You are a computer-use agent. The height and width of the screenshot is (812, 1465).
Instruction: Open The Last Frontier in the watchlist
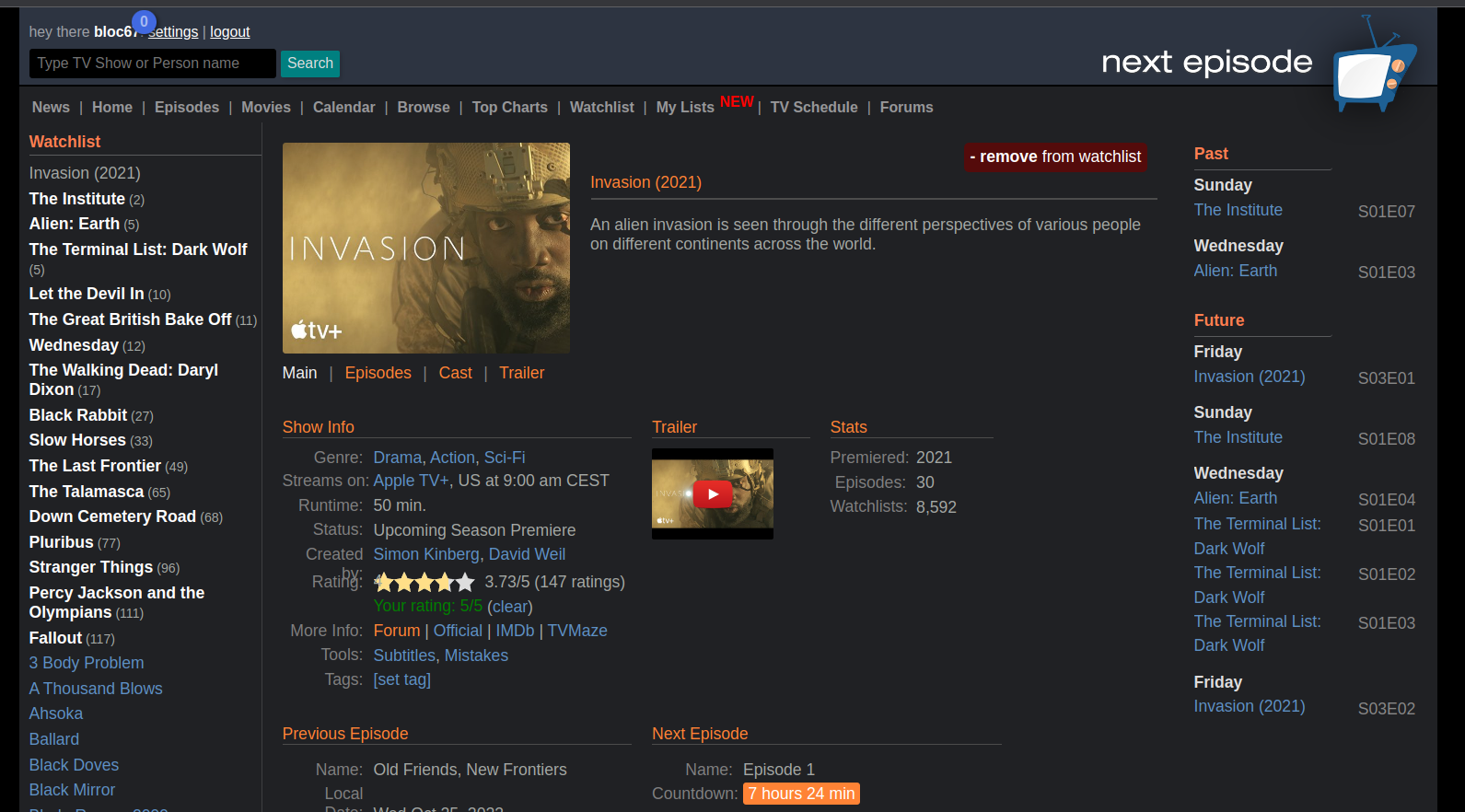pos(95,466)
